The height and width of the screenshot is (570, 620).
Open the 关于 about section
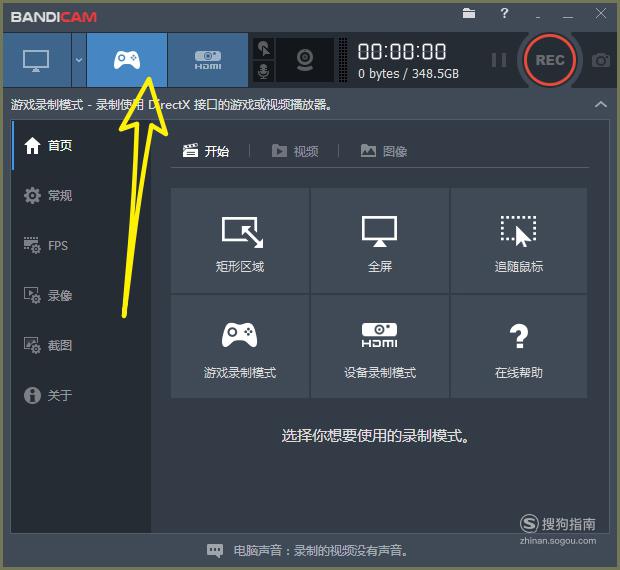pos(48,395)
